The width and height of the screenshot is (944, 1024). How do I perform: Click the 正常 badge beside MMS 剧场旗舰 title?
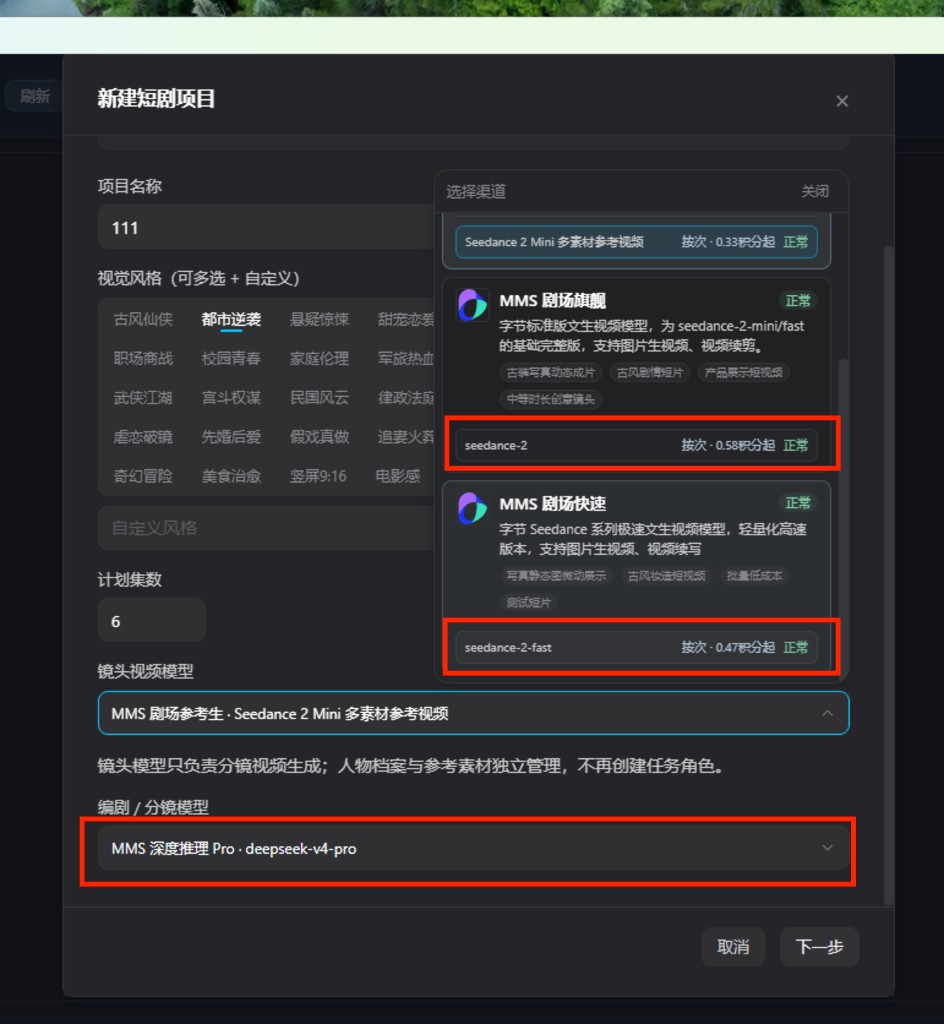click(798, 300)
